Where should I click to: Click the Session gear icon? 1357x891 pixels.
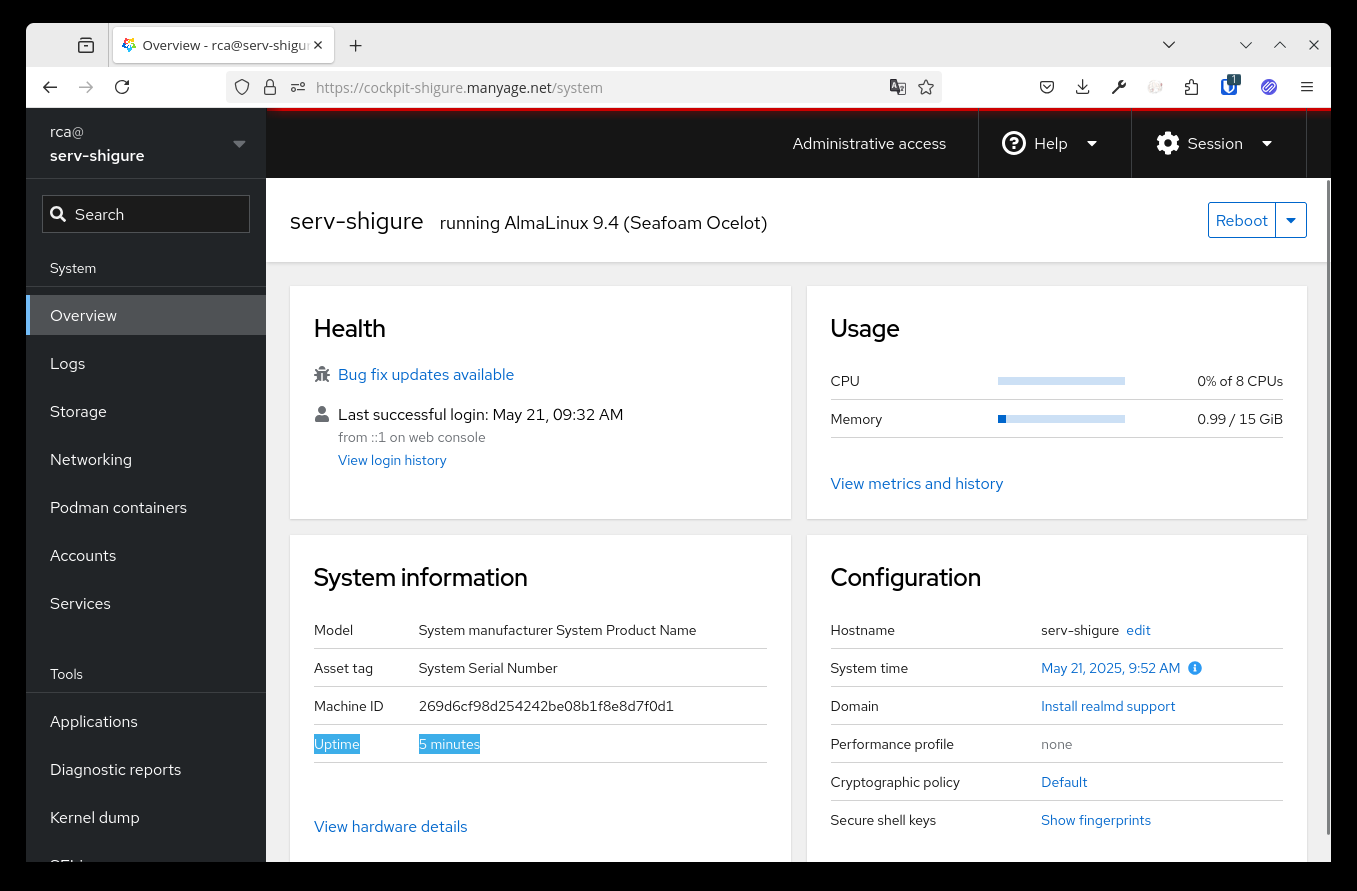tap(1168, 143)
